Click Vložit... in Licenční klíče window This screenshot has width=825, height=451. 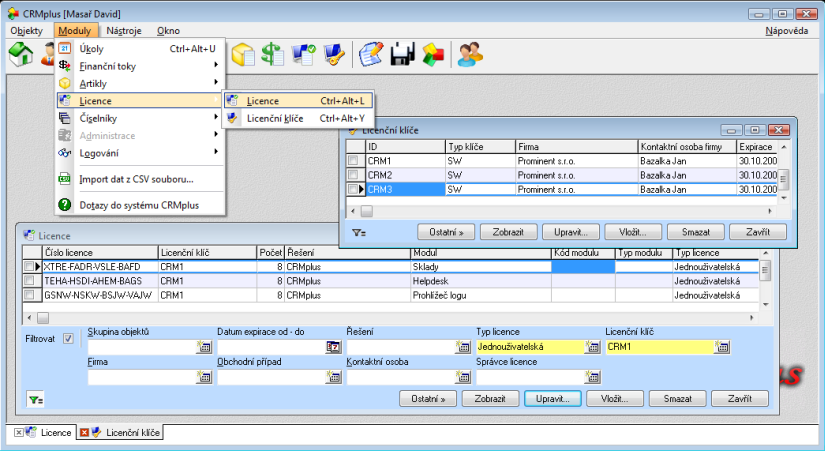coord(633,232)
